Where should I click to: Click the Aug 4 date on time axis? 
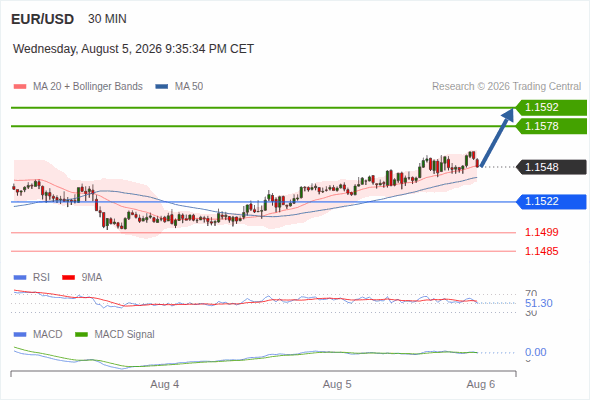(165, 384)
